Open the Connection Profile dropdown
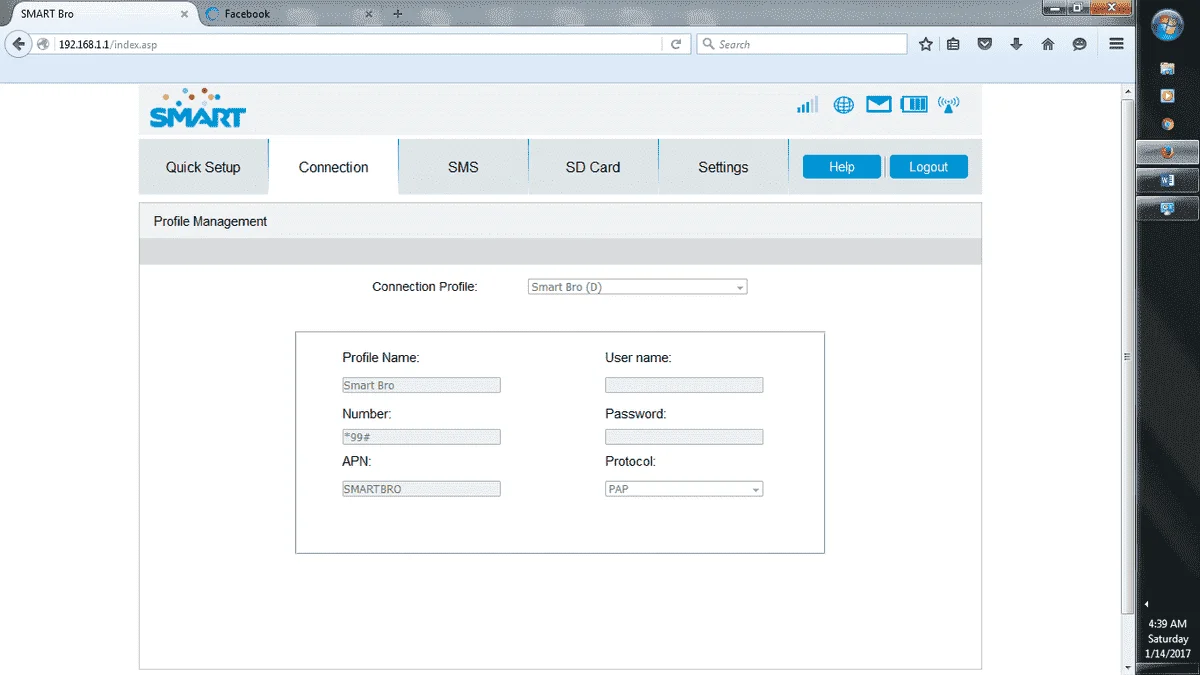This screenshot has height=675, width=1200. coord(637,287)
